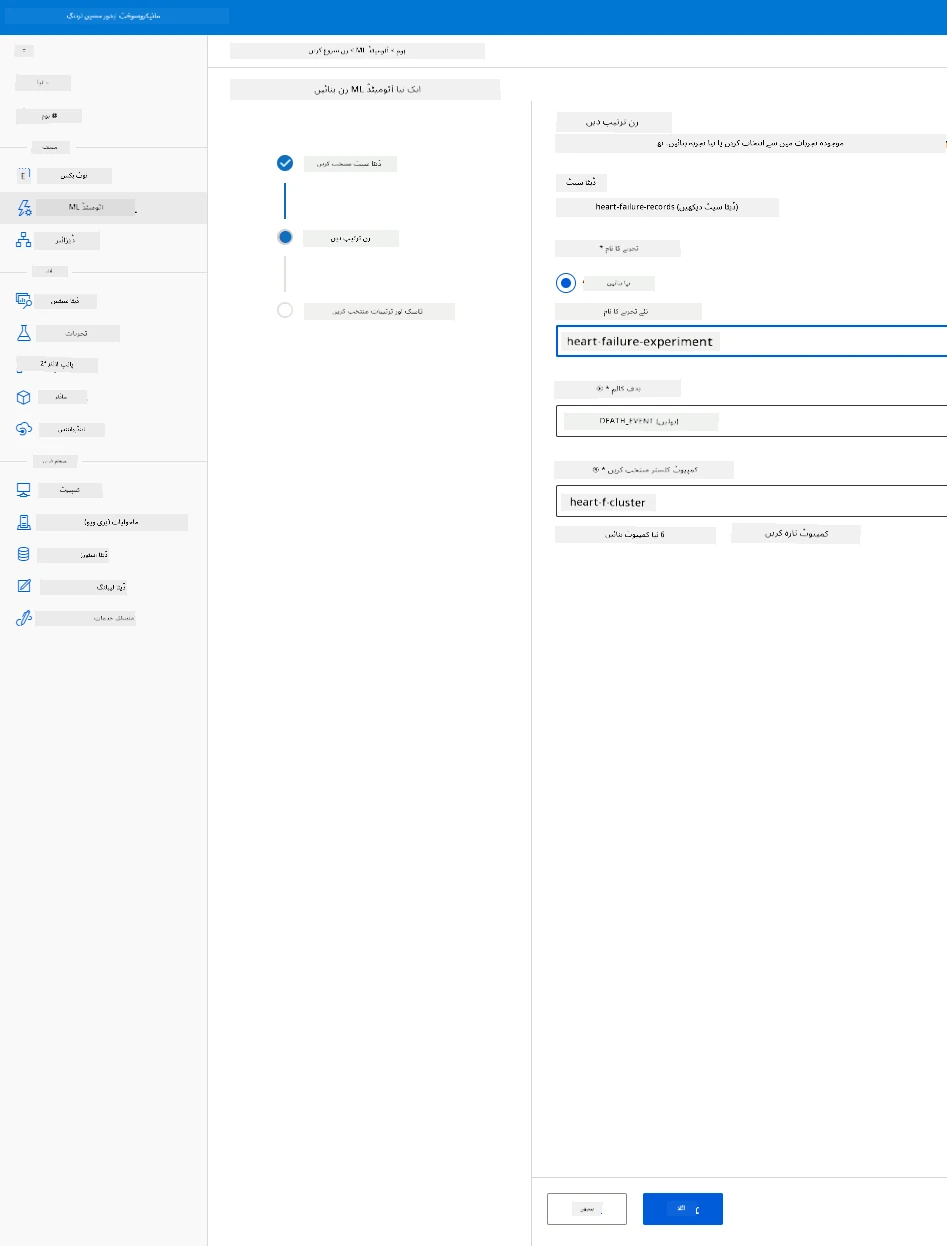Go to Home in the sidebar
This screenshot has width=947, height=1246.
pyautogui.click(x=49, y=116)
